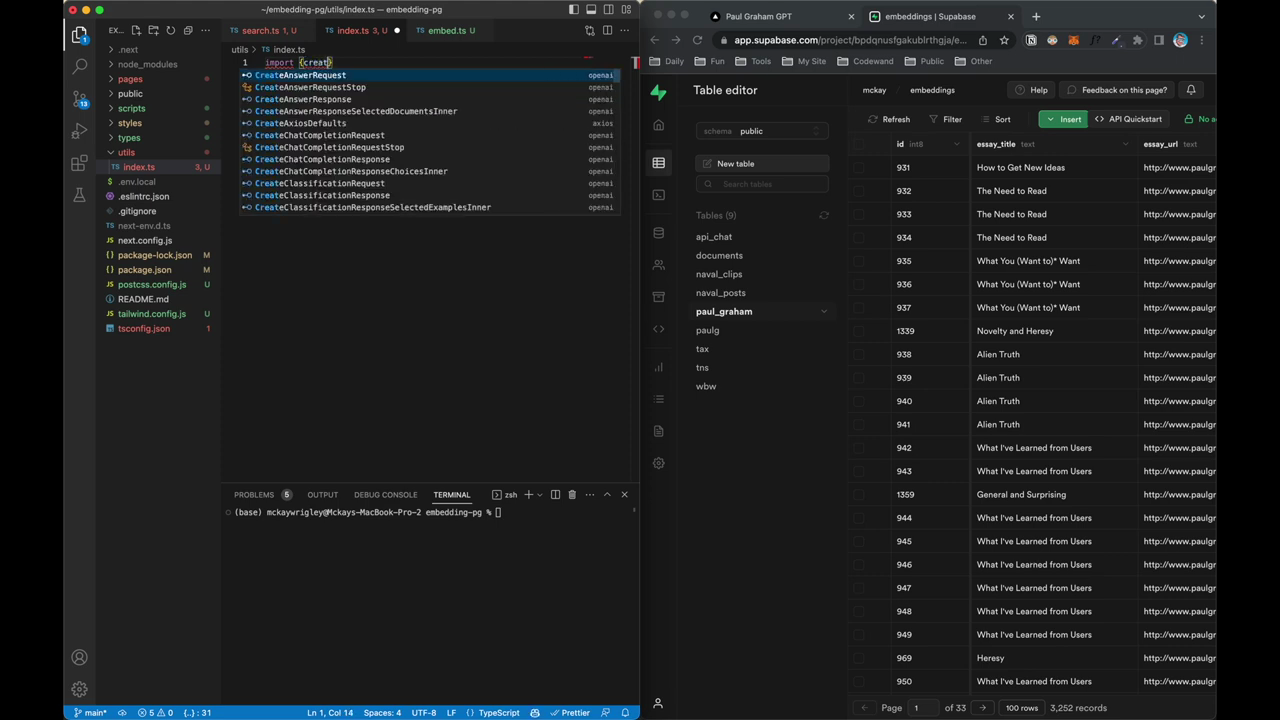The image size is (1280, 720).
Task: Check the Heresy row 969
Action: tap(859, 658)
